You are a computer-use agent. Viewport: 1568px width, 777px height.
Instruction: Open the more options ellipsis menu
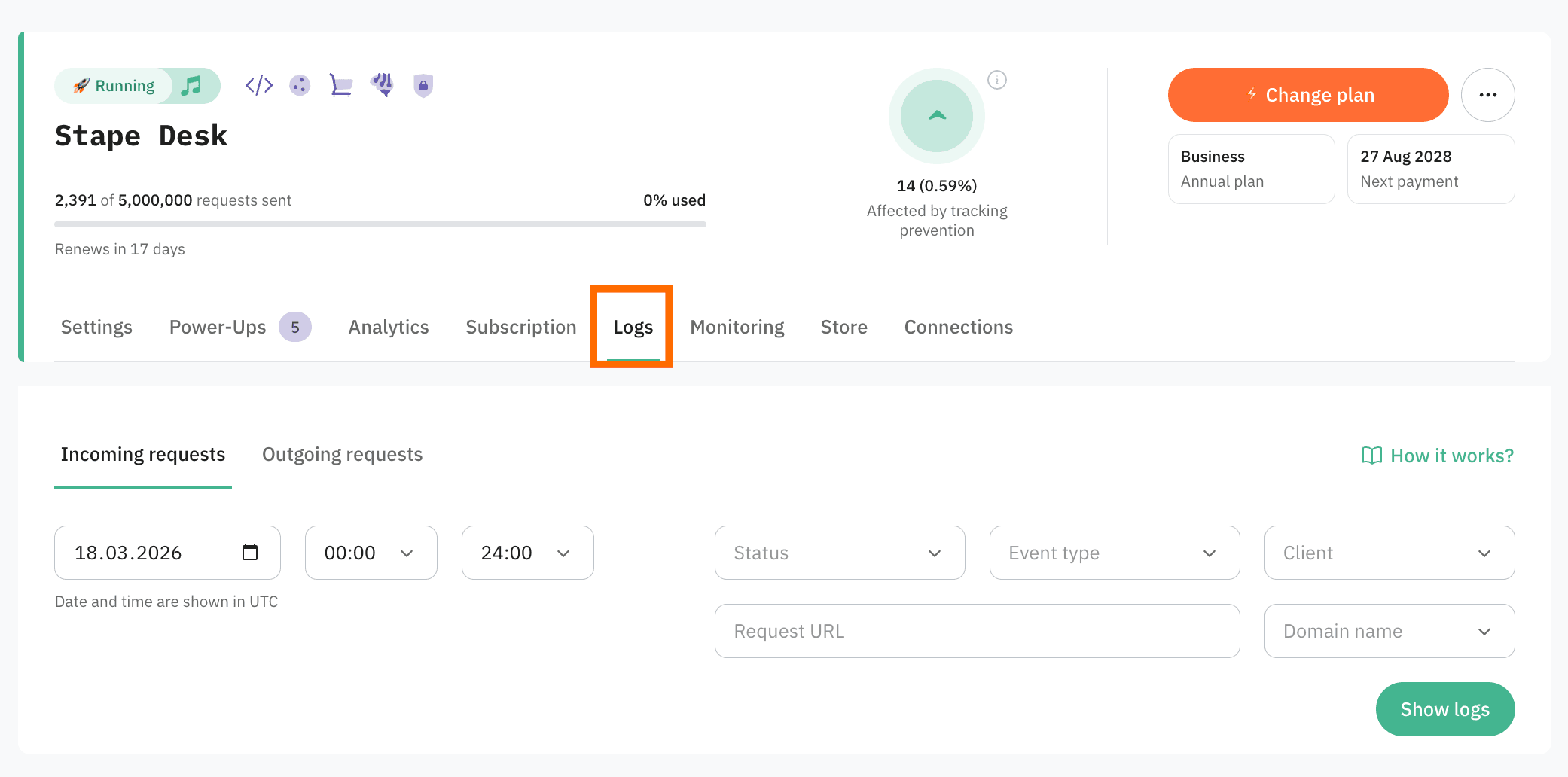pos(1487,95)
